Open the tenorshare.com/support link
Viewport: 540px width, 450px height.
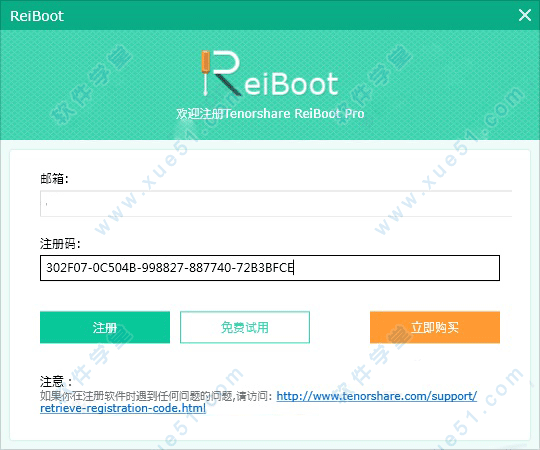coord(376,396)
